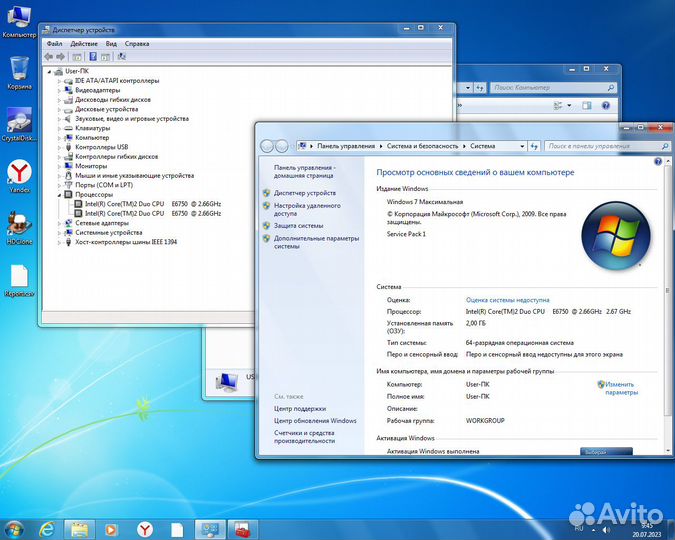Click Система и безопасность breadcrumb
The image size is (675, 540).
[x=422, y=146]
